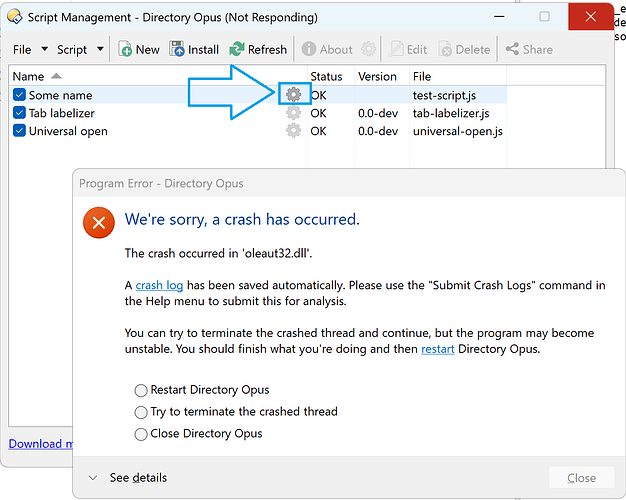Click the New script toolbar button
The image size is (626, 500).
point(139,50)
